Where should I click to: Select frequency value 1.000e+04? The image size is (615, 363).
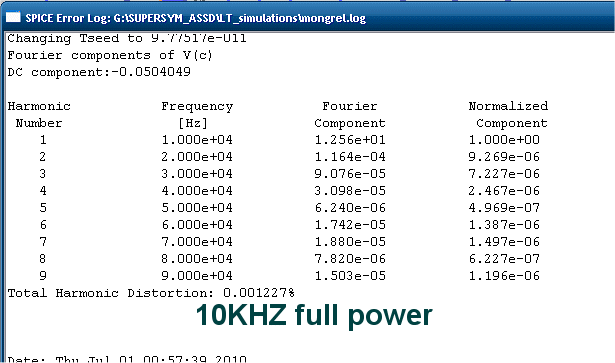pos(197,140)
